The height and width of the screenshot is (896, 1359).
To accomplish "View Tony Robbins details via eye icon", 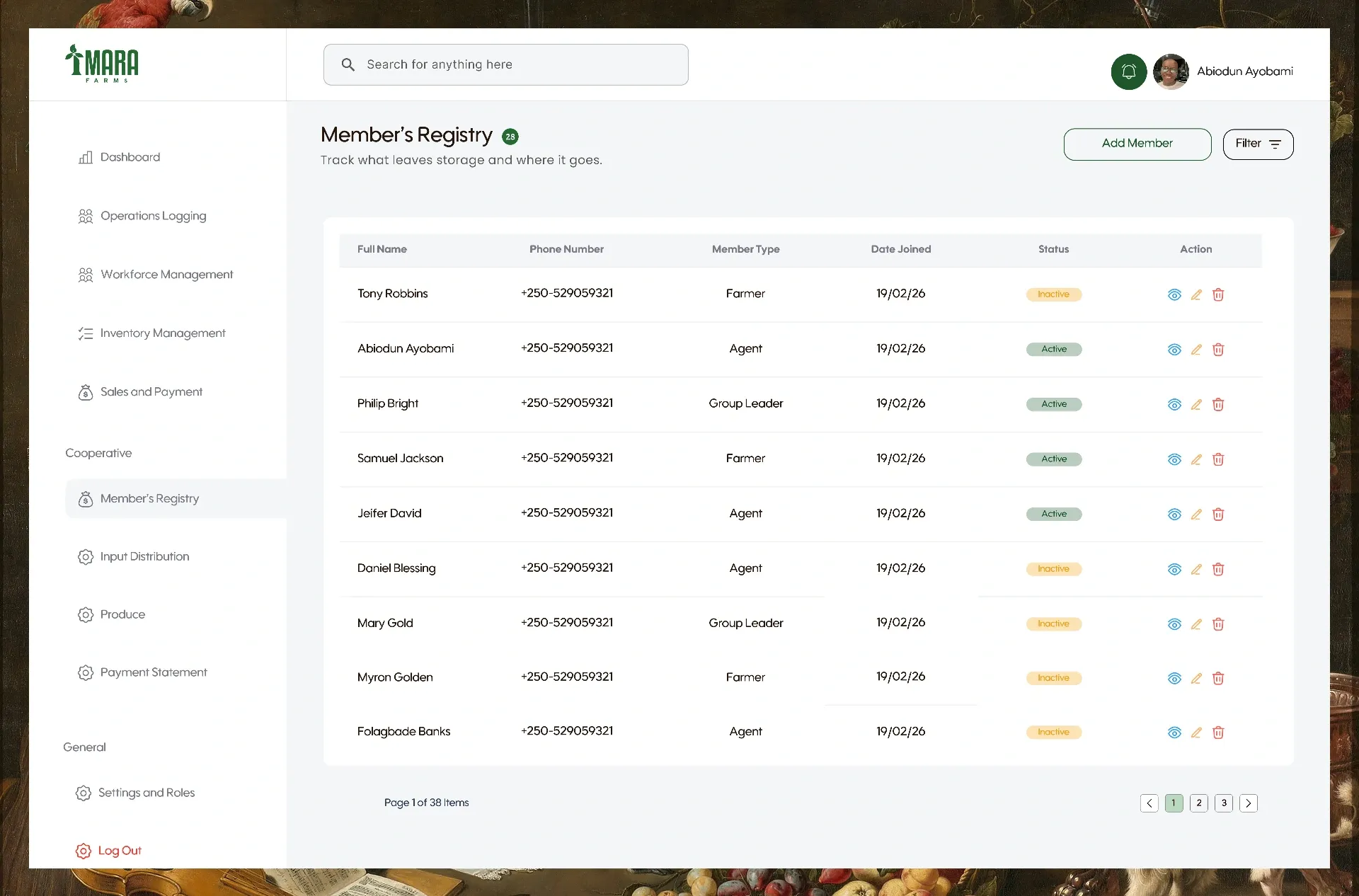I will (1174, 294).
